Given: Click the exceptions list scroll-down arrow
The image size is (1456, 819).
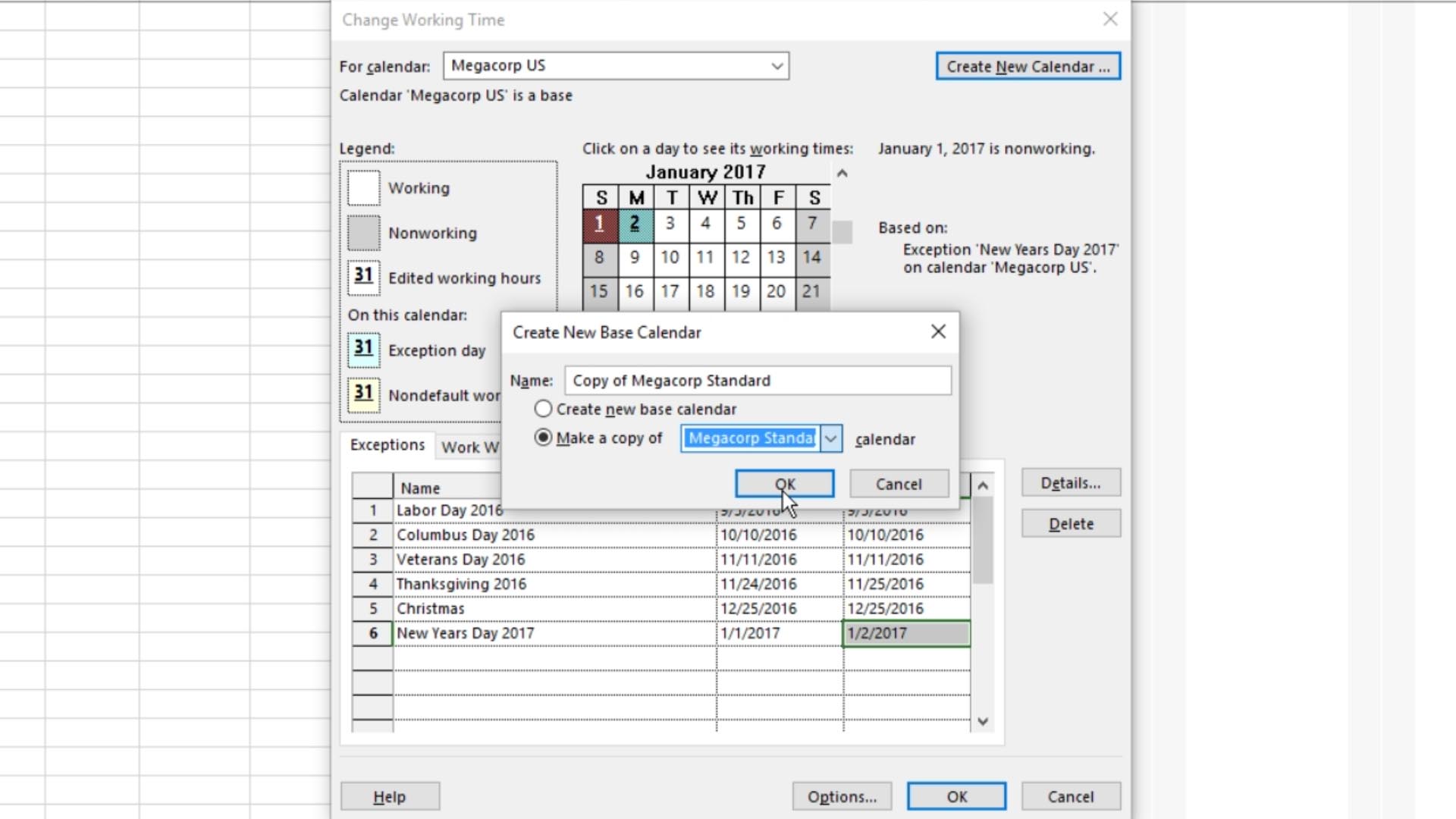Looking at the screenshot, I should [x=984, y=721].
